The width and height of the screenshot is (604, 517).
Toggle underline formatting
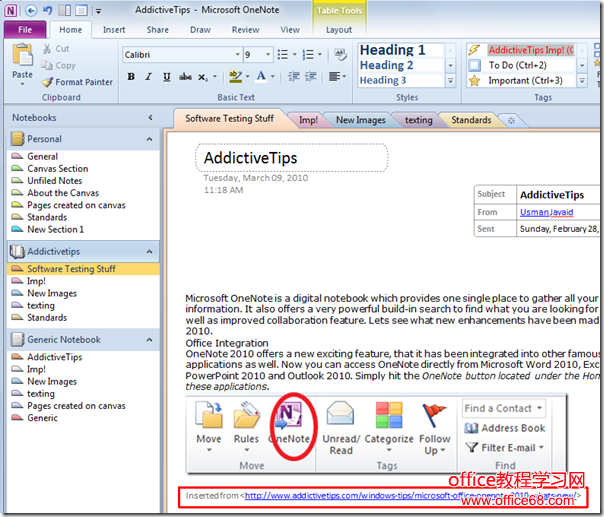(x=166, y=77)
